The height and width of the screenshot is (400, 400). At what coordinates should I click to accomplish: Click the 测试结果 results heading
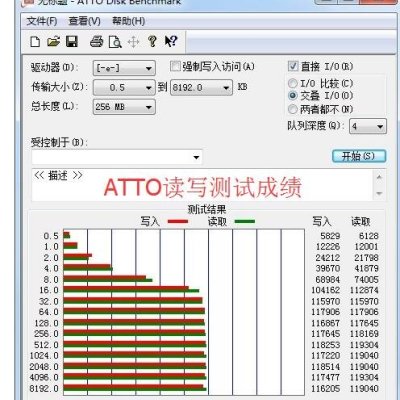(207, 210)
